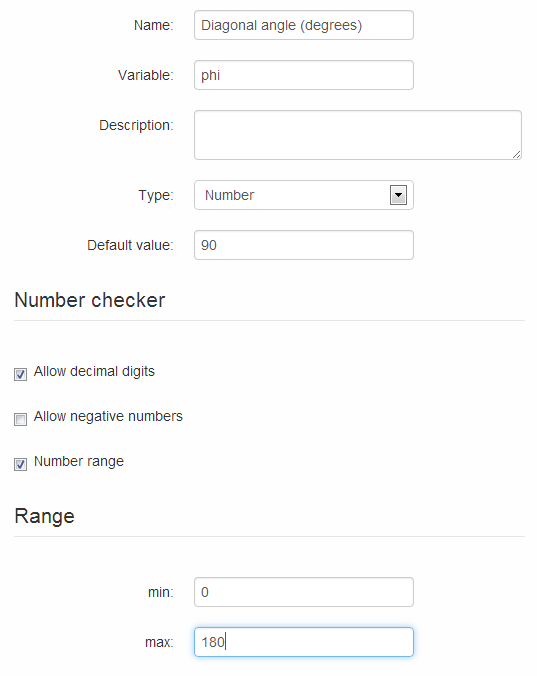Click the 'Range' section heading
This screenshot has width=537, height=676.
[44, 516]
